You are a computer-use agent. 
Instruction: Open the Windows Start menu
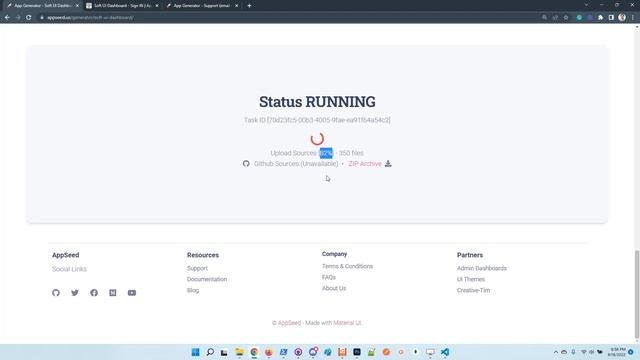click(196, 352)
